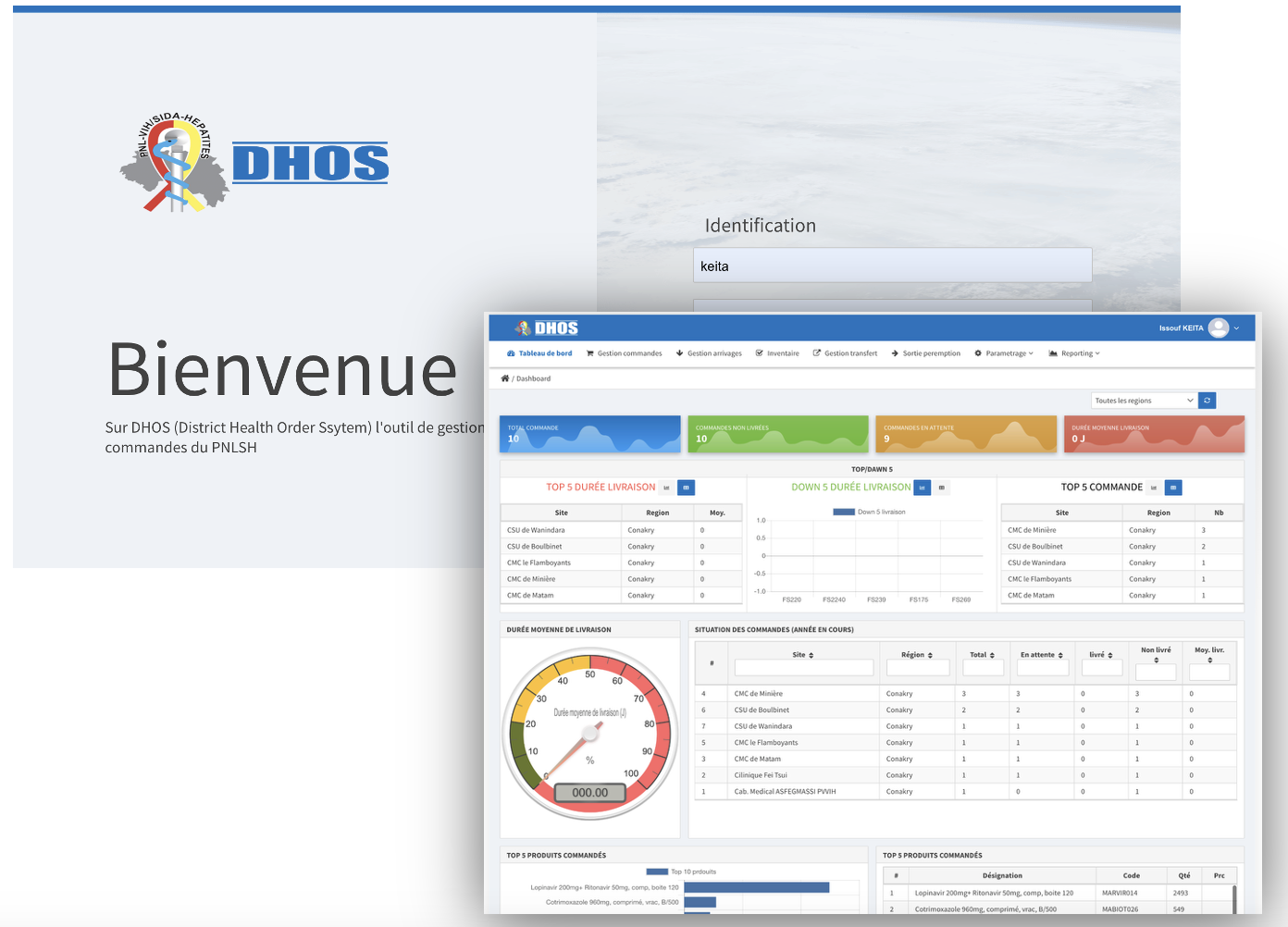This screenshot has width=1288, height=927.
Task: Sort the situation table by Total
Action: click(982, 655)
